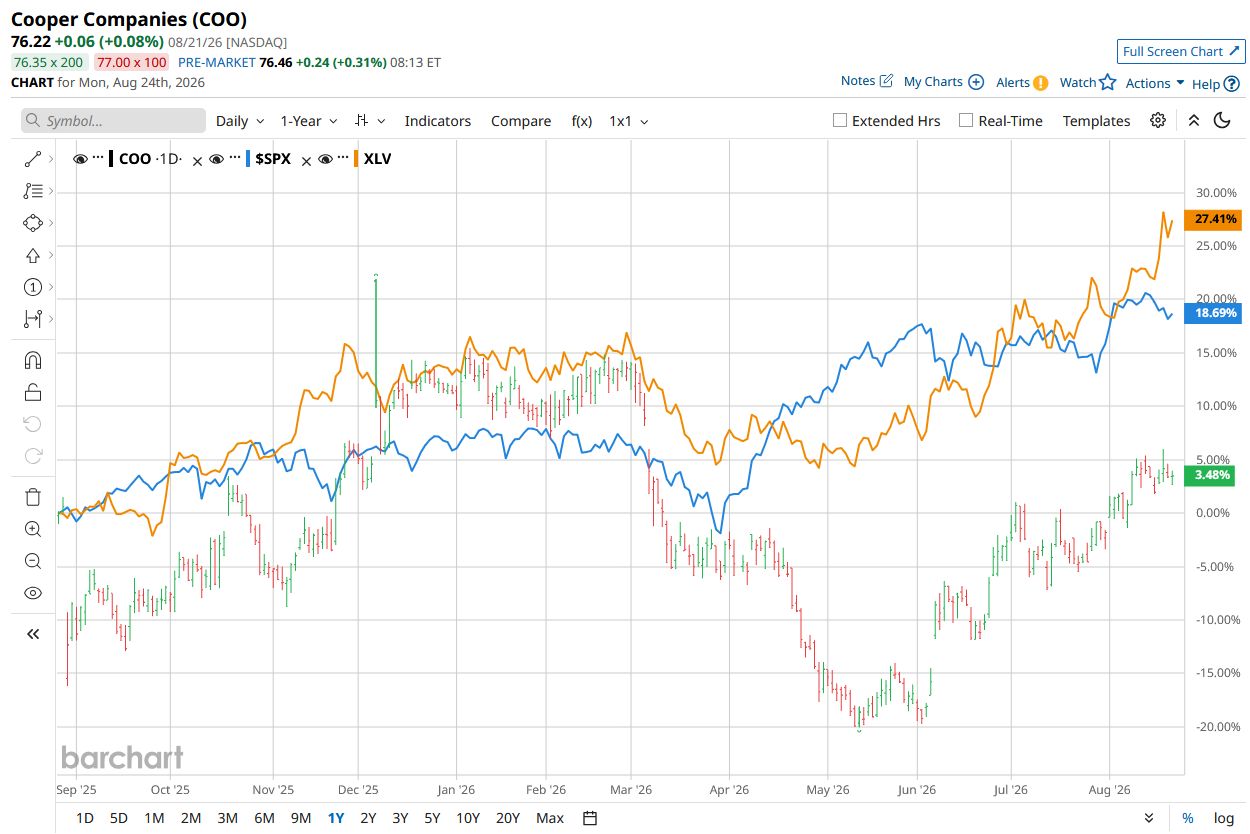Open the 1-Year period dropdown
This screenshot has height=834, width=1250.
point(309,121)
